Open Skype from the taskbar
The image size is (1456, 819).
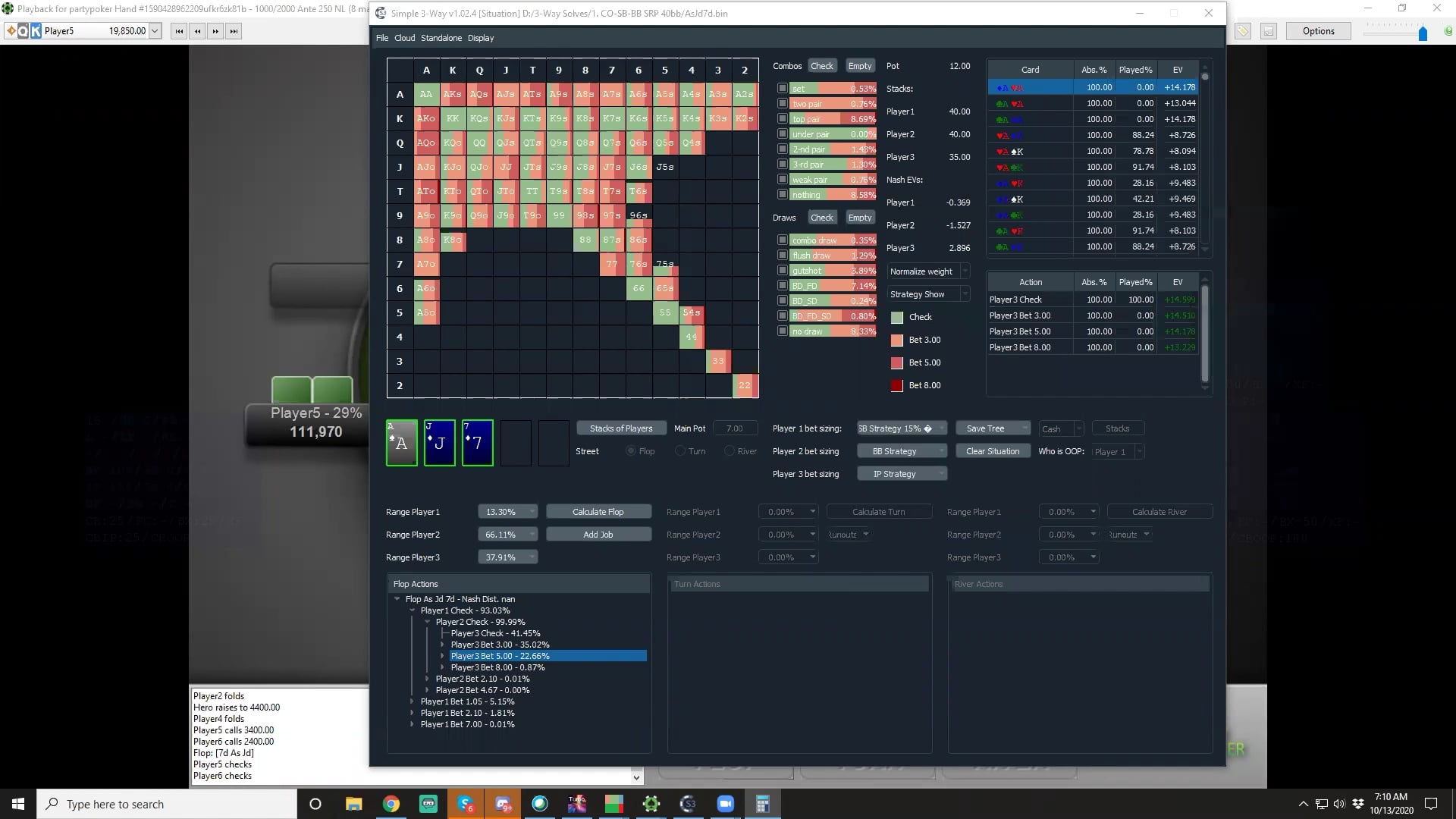[466, 804]
